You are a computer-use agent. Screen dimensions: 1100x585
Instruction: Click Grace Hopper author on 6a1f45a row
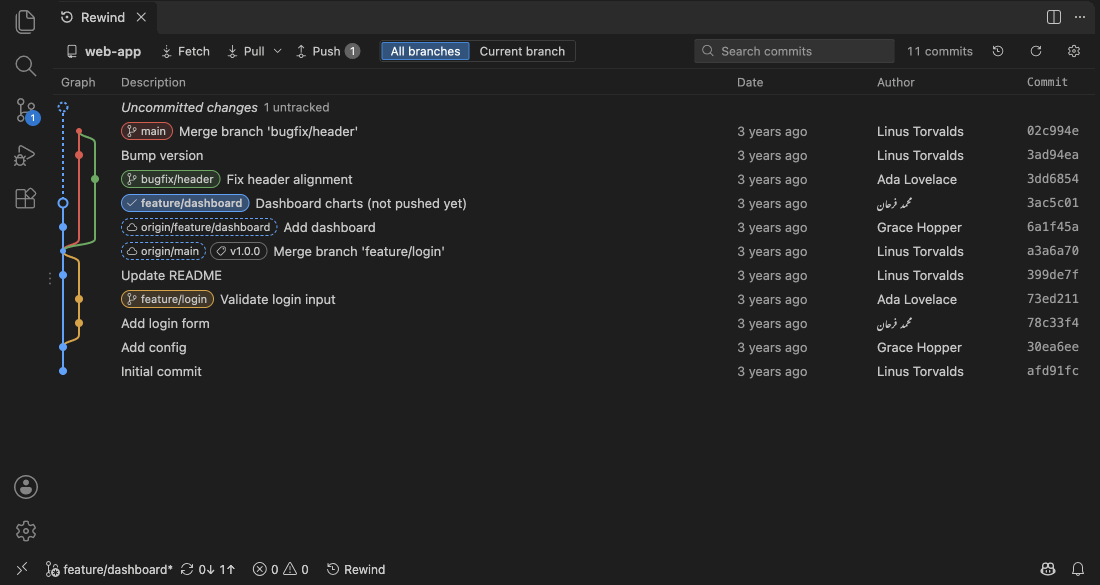[x=919, y=227]
